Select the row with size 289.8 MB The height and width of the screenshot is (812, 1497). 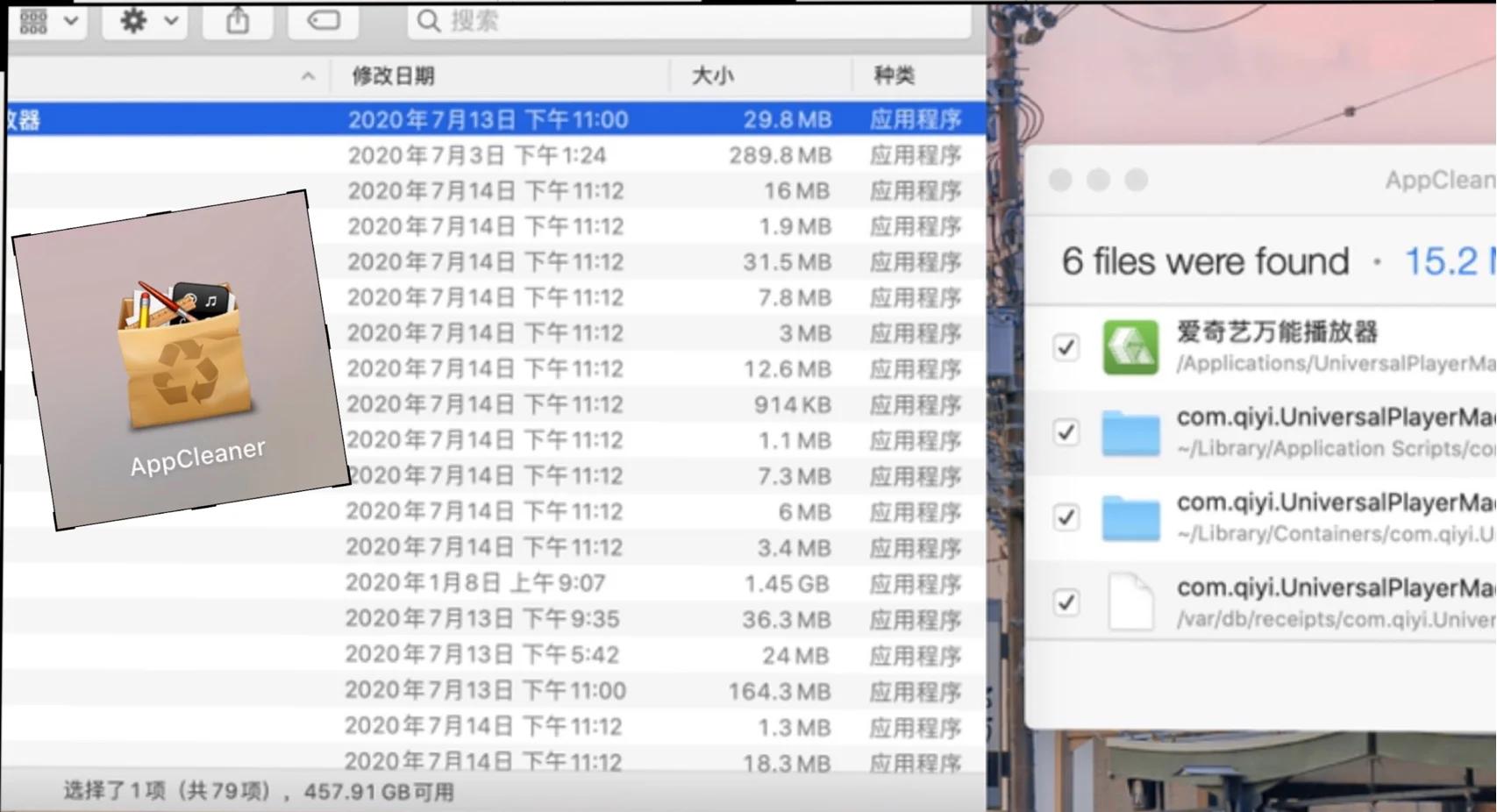[495, 155]
